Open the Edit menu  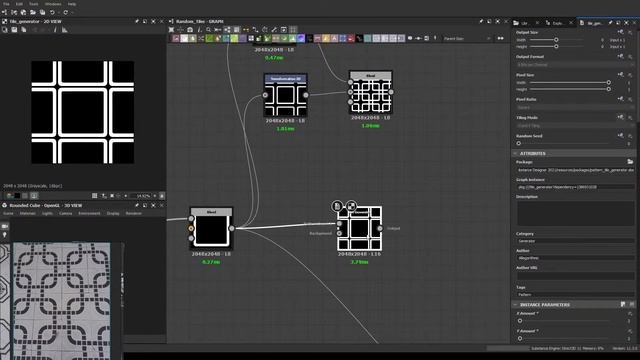pos(19,4)
